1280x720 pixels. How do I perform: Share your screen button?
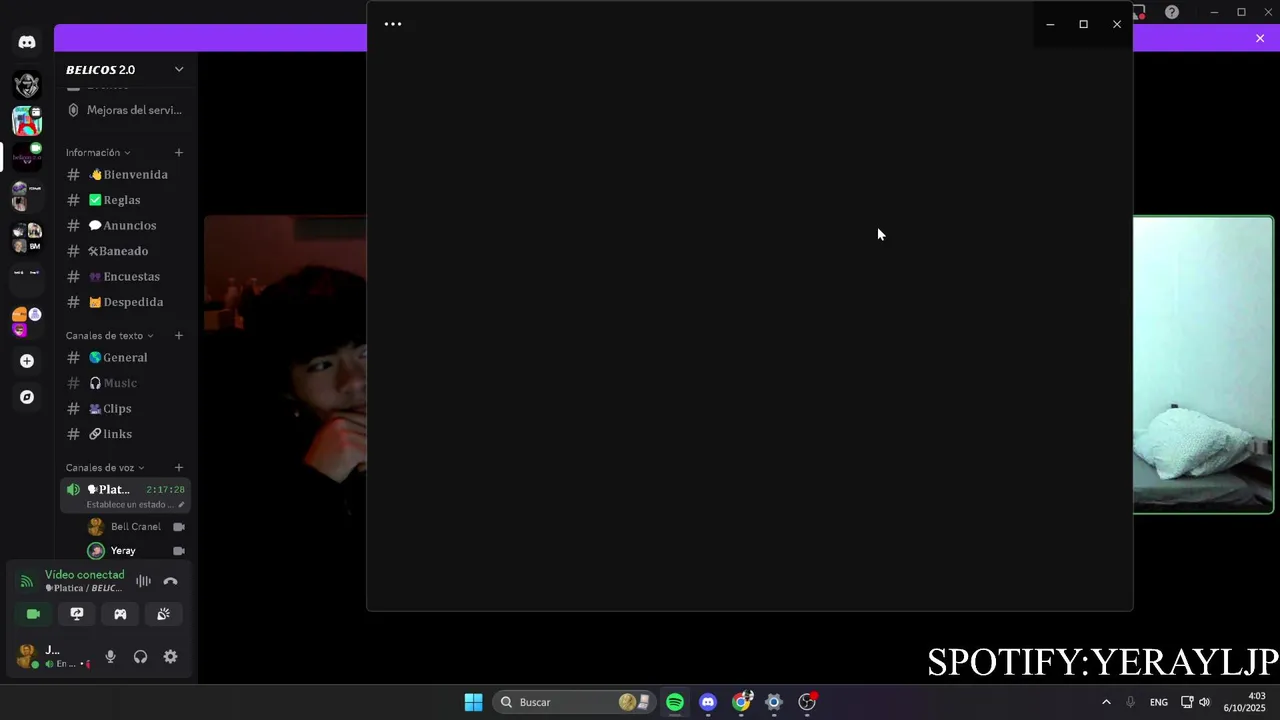click(x=77, y=614)
